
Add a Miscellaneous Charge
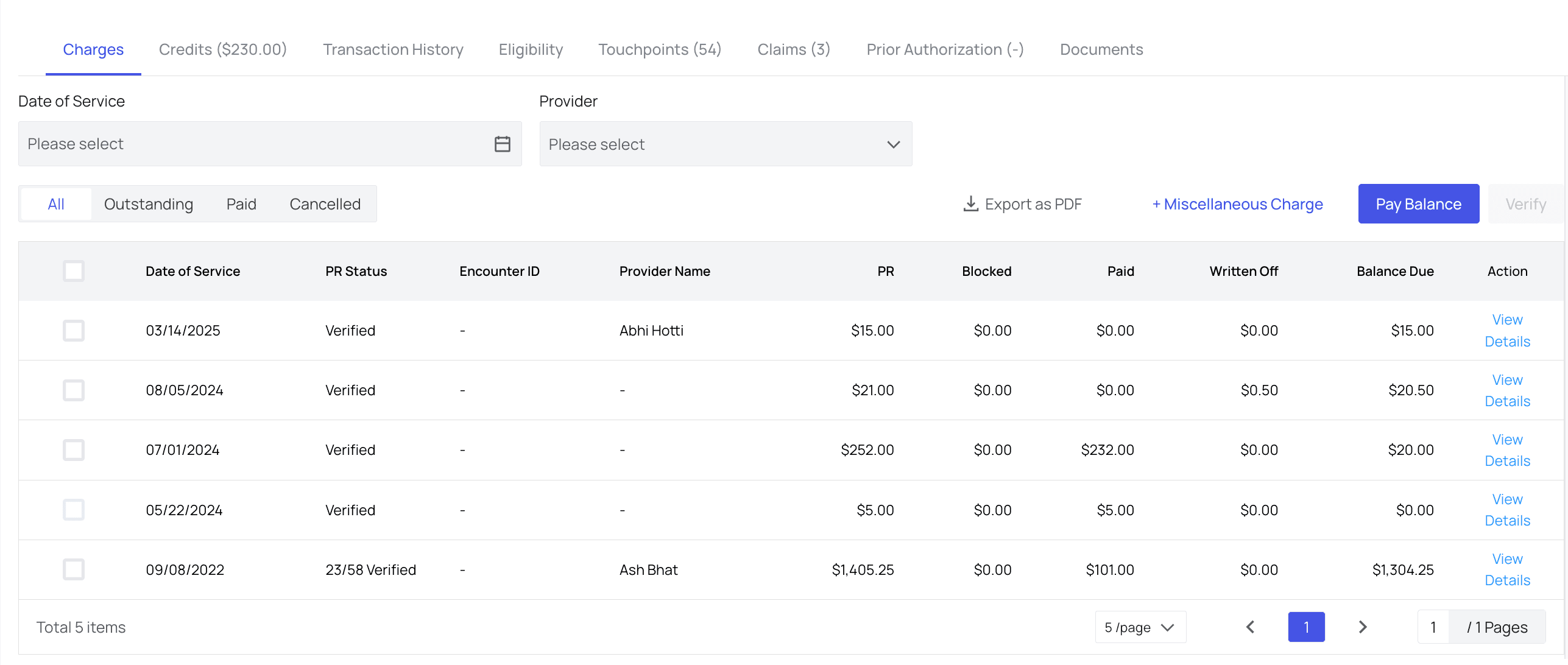pos(1237,204)
